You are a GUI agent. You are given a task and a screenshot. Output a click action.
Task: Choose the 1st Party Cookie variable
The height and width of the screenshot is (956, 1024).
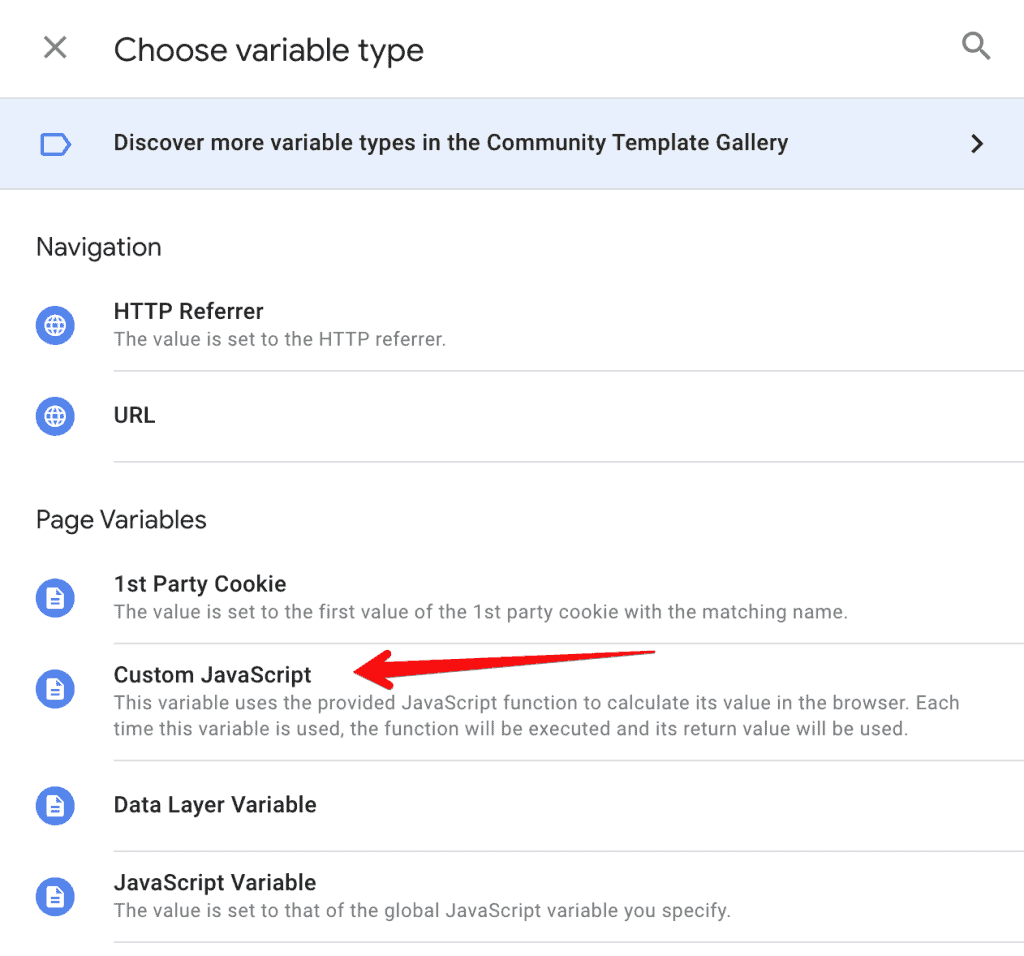click(x=200, y=583)
